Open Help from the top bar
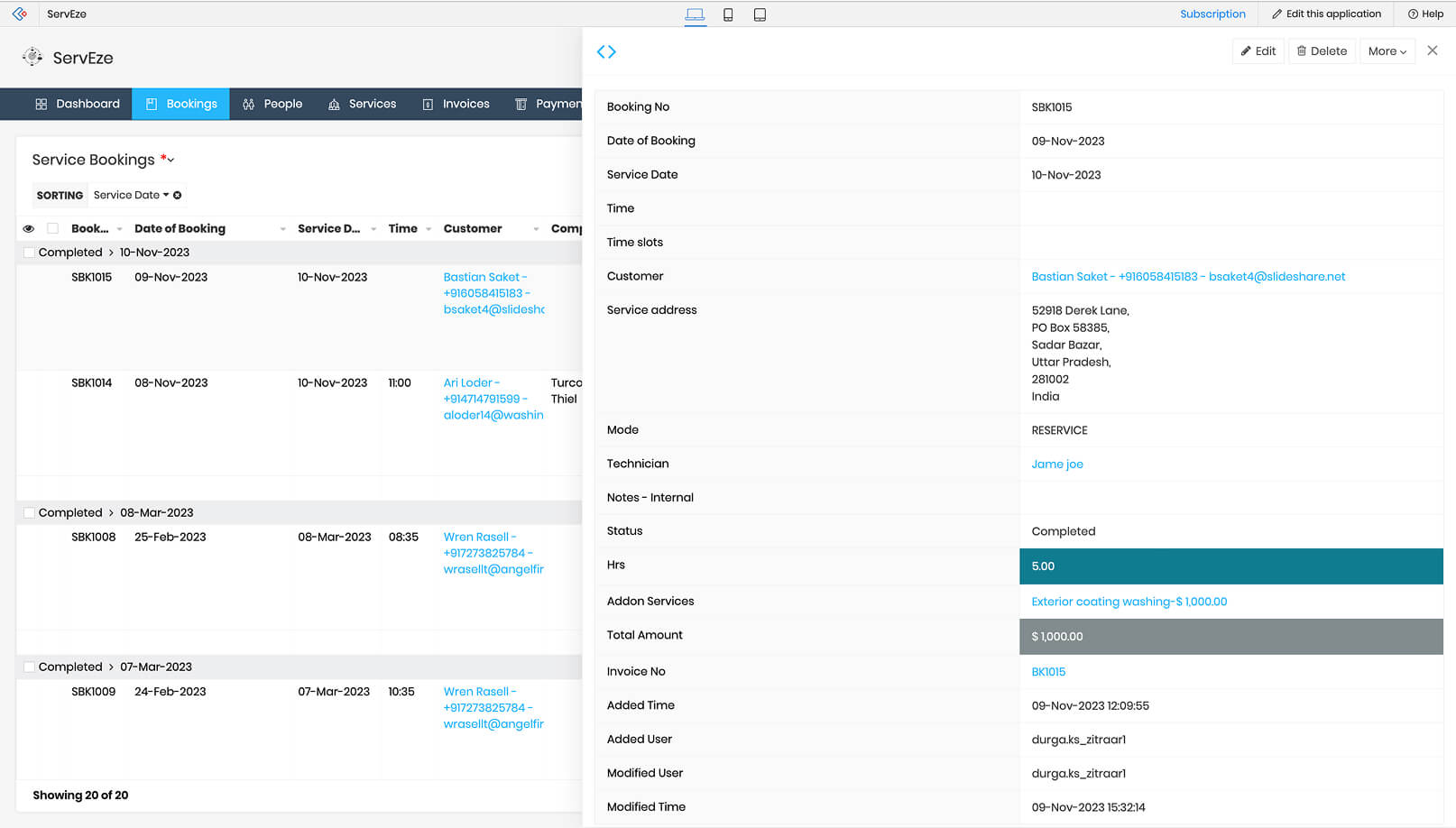The image size is (1456, 828). 1425,14
